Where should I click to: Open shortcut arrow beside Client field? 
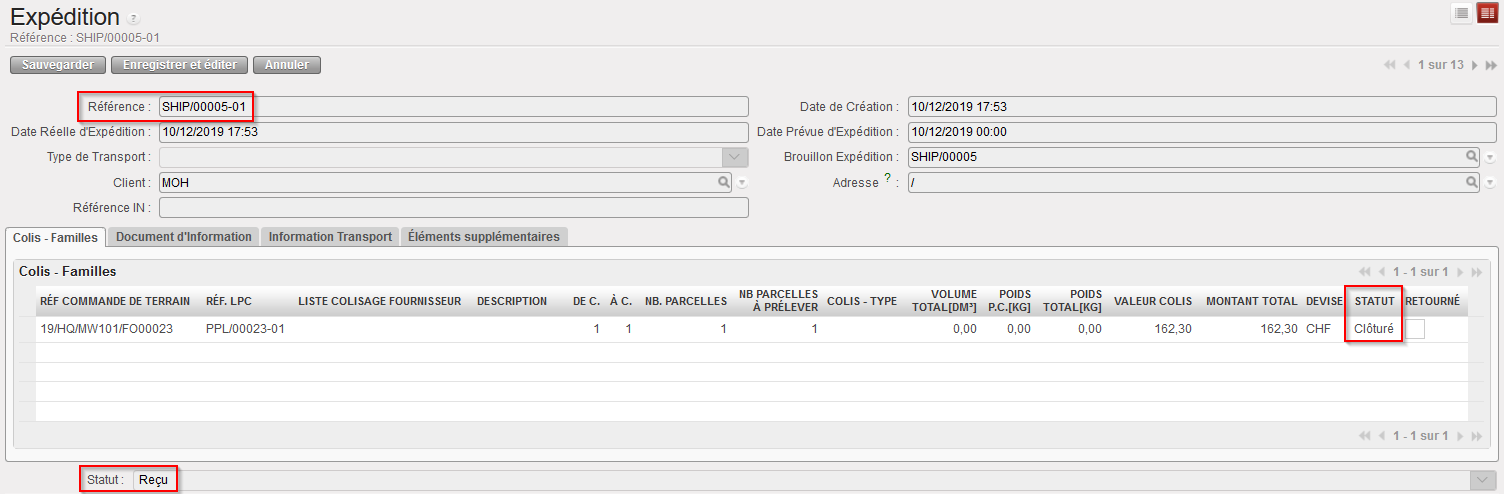tap(741, 183)
